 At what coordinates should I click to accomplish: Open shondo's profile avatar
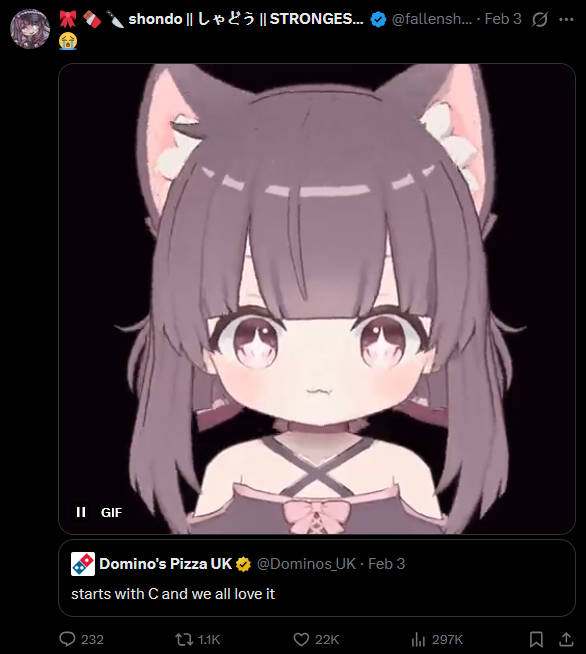(x=30, y=29)
